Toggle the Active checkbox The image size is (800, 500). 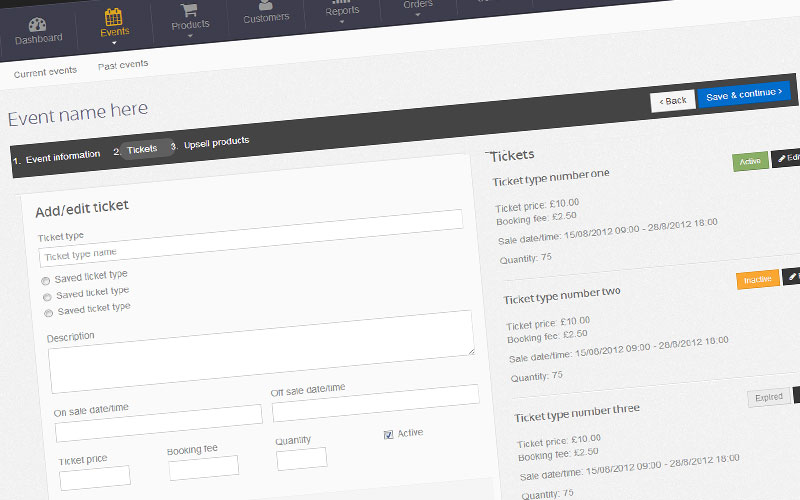click(x=389, y=434)
